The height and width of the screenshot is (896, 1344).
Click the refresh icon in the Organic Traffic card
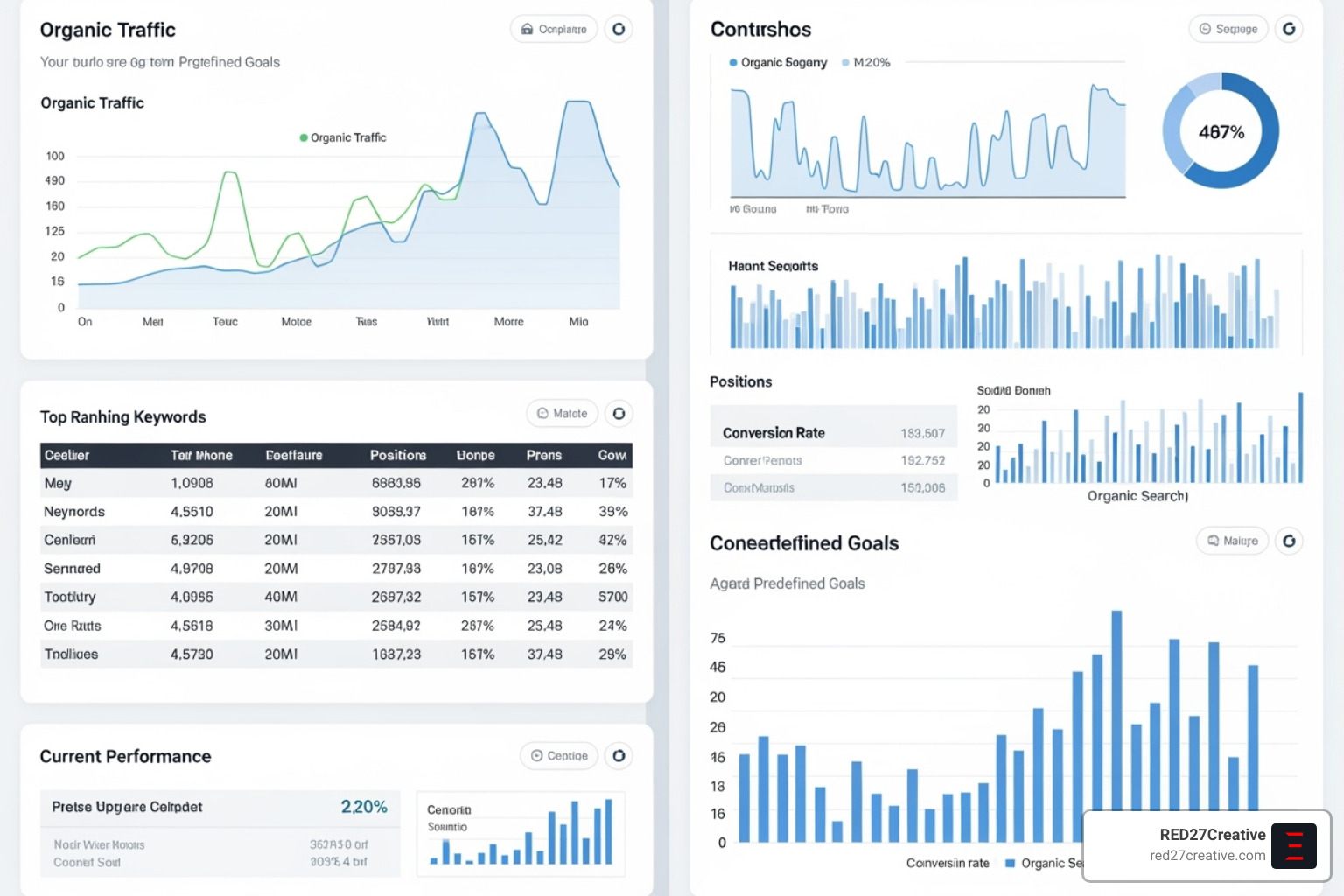pos(619,29)
